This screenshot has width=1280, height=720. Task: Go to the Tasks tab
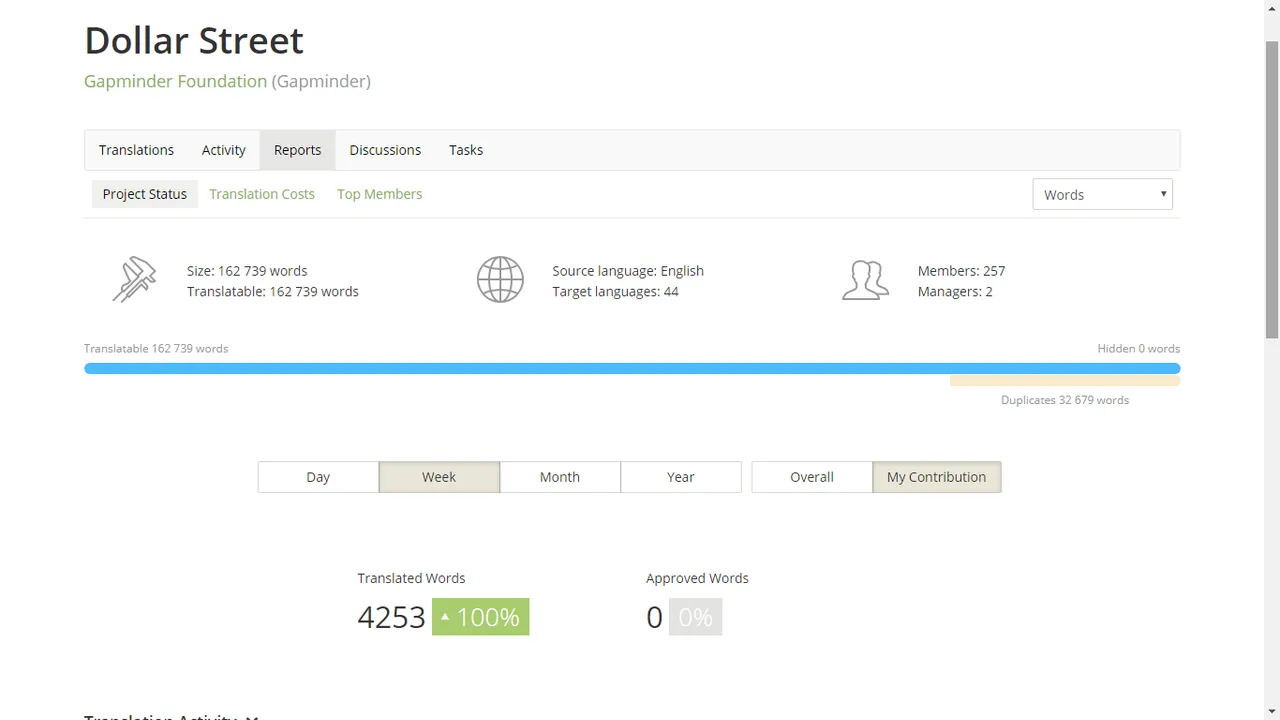[x=466, y=150]
